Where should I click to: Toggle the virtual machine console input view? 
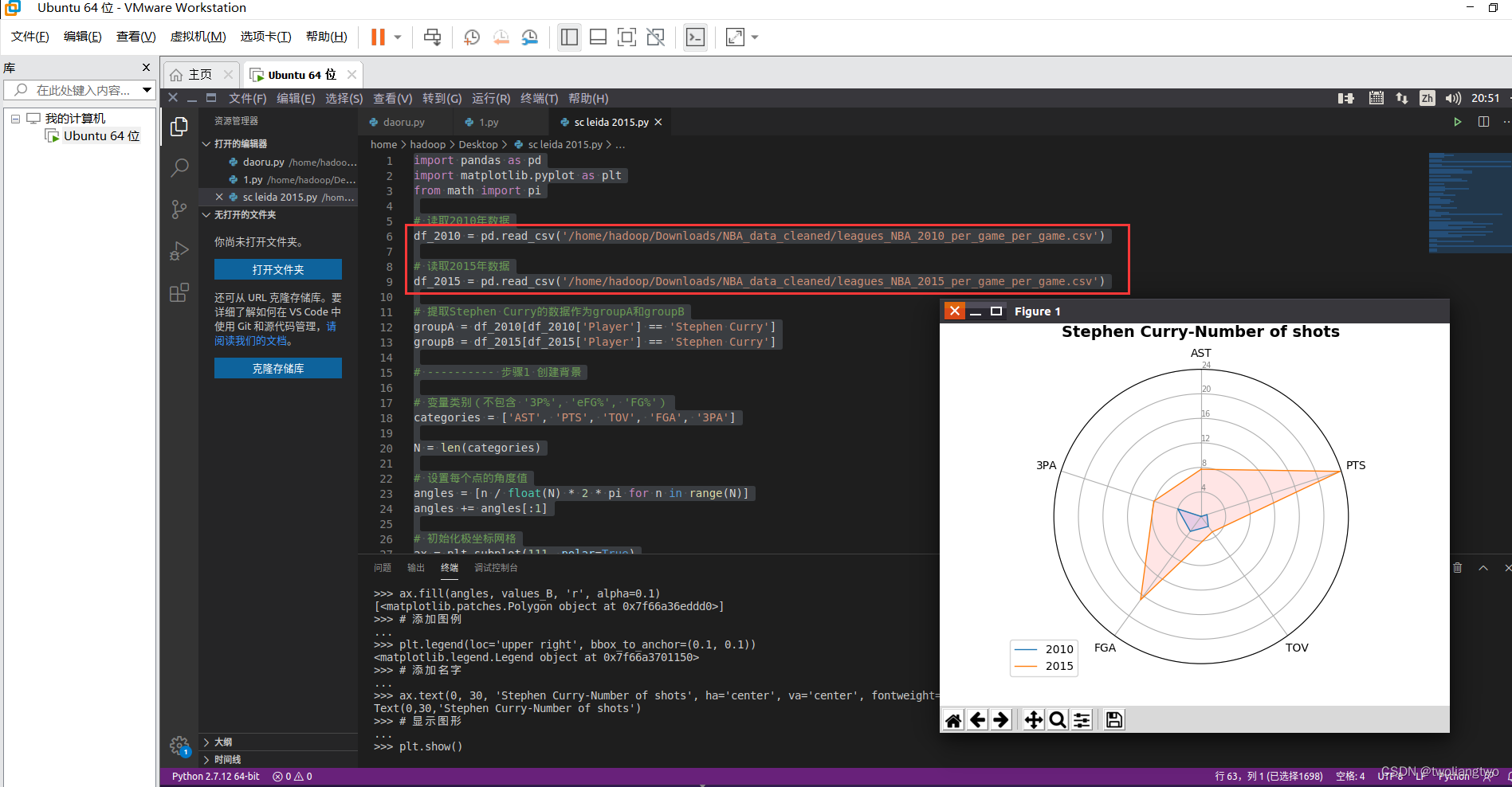pyautogui.click(x=695, y=37)
